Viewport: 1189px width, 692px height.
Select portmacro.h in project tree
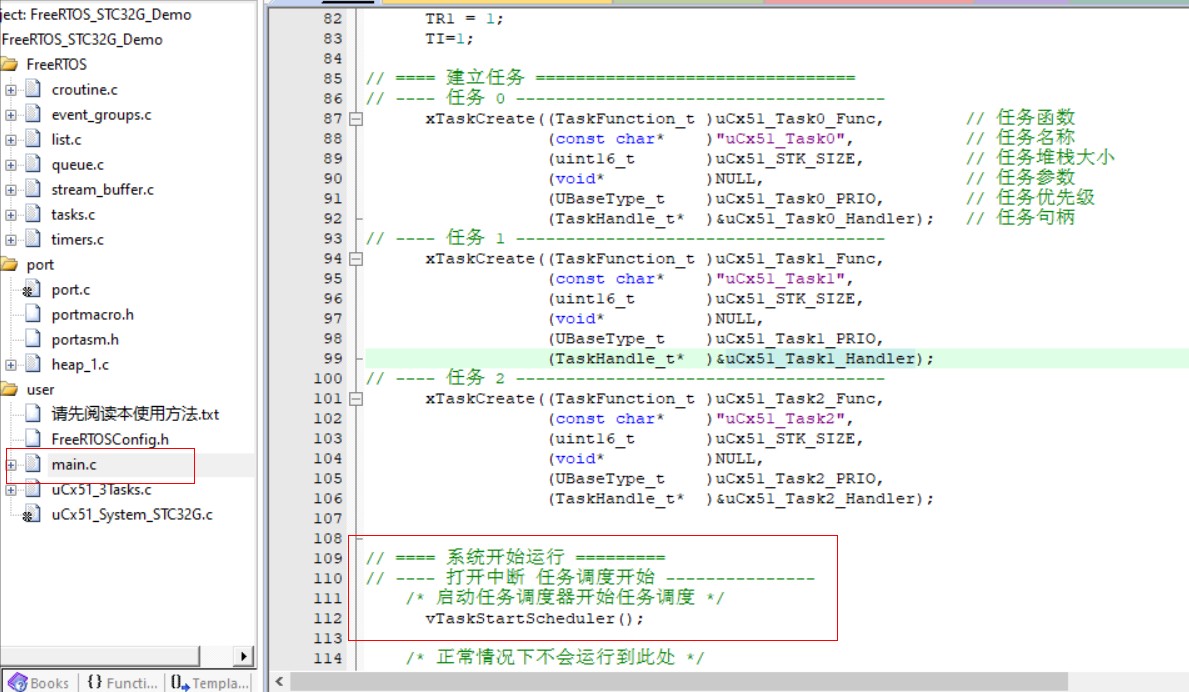click(x=92, y=315)
